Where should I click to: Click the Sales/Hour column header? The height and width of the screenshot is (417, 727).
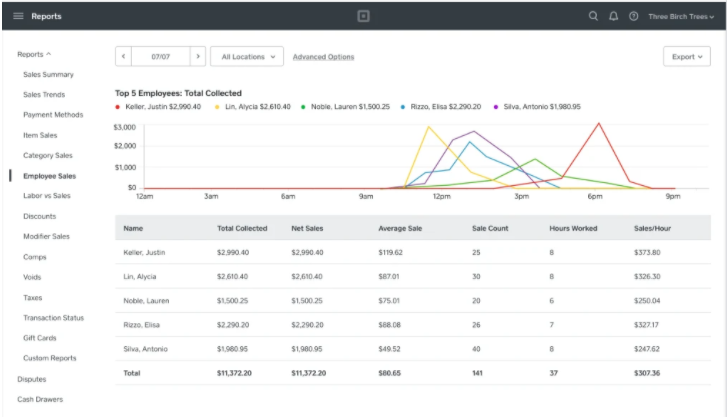click(652, 228)
